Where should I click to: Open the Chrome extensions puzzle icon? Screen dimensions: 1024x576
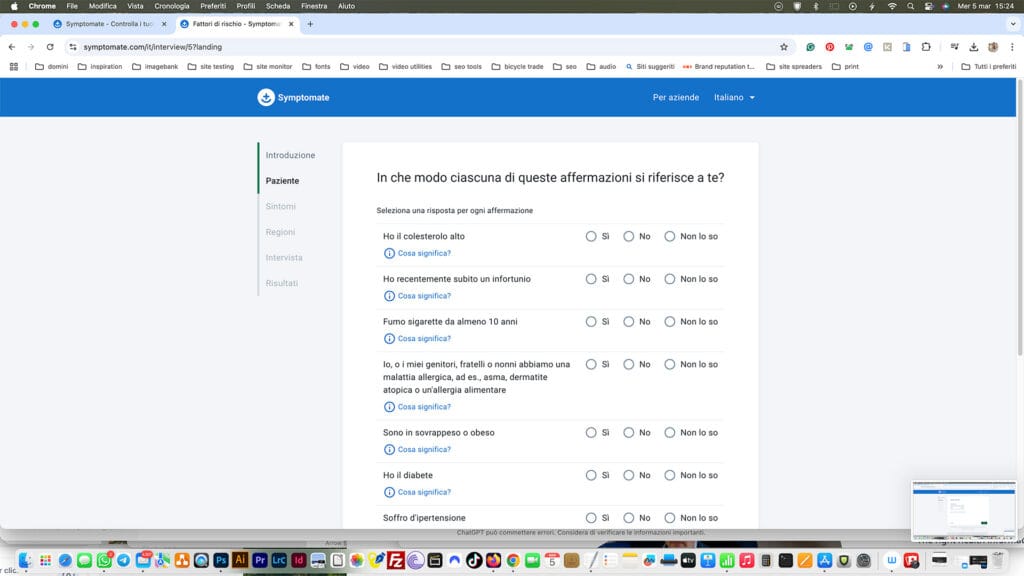pyautogui.click(x=926, y=47)
